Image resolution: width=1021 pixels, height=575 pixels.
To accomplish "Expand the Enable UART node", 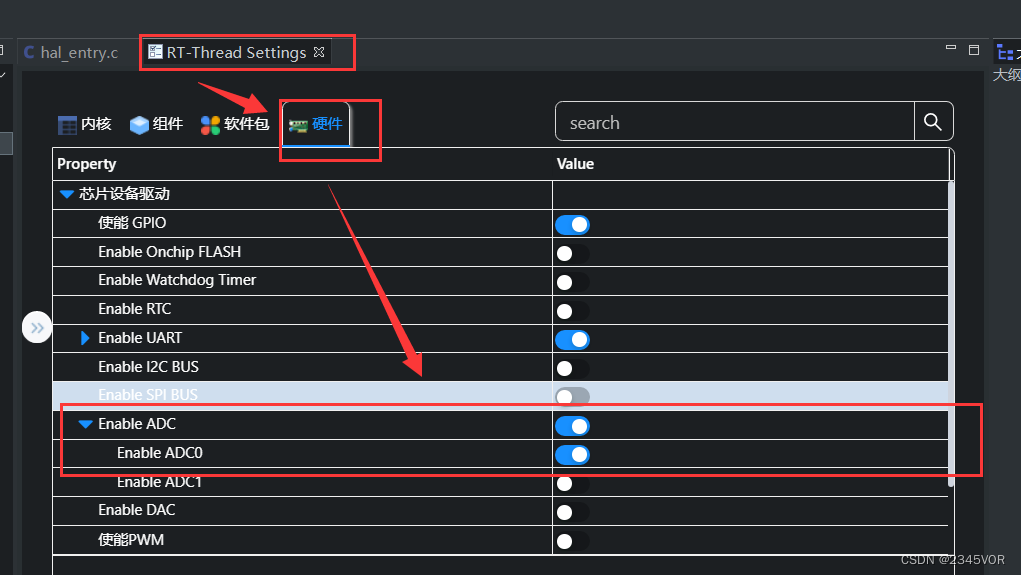I will (x=85, y=338).
